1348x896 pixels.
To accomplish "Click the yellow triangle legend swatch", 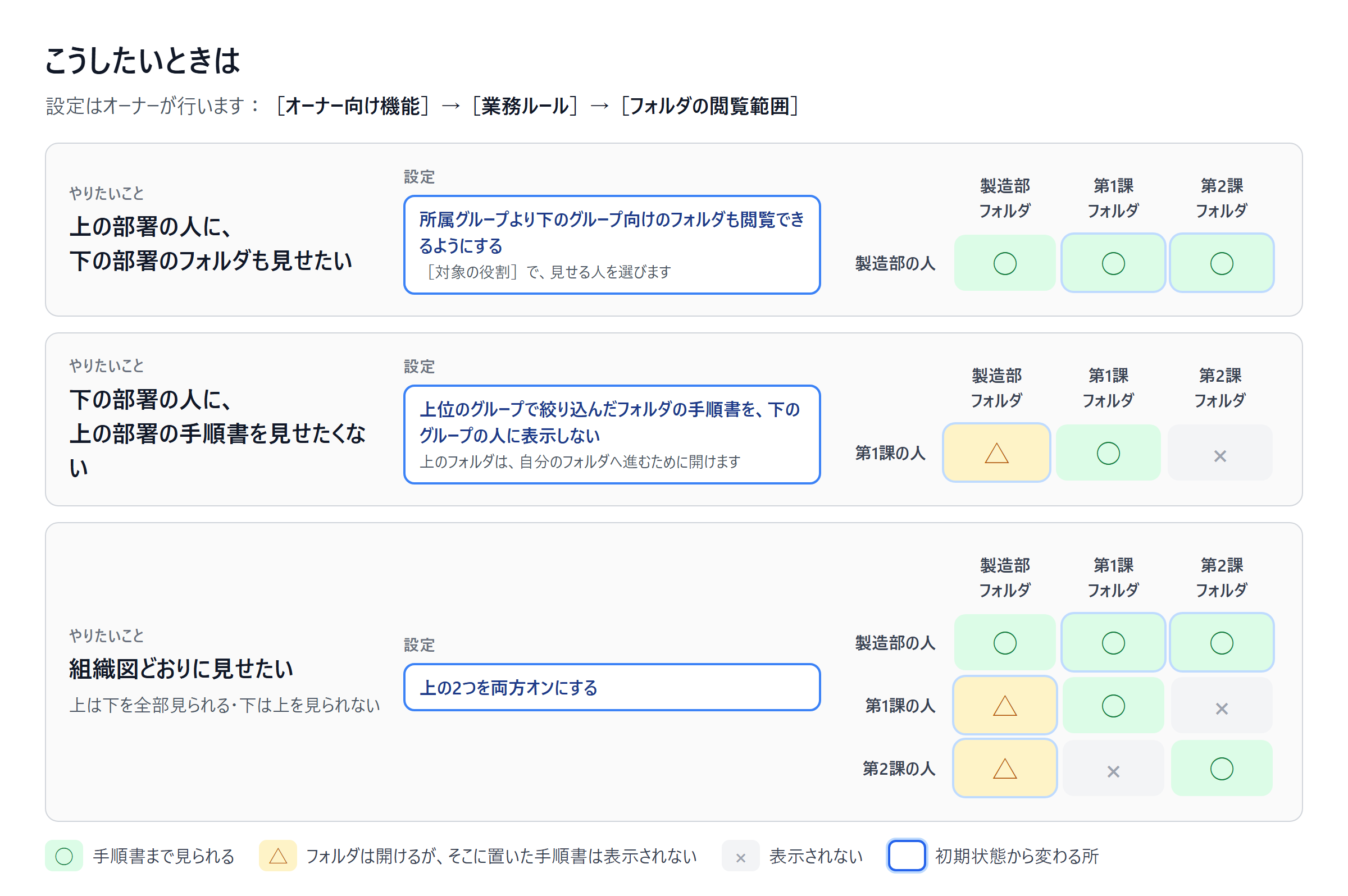I will click(x=278, y=856).
